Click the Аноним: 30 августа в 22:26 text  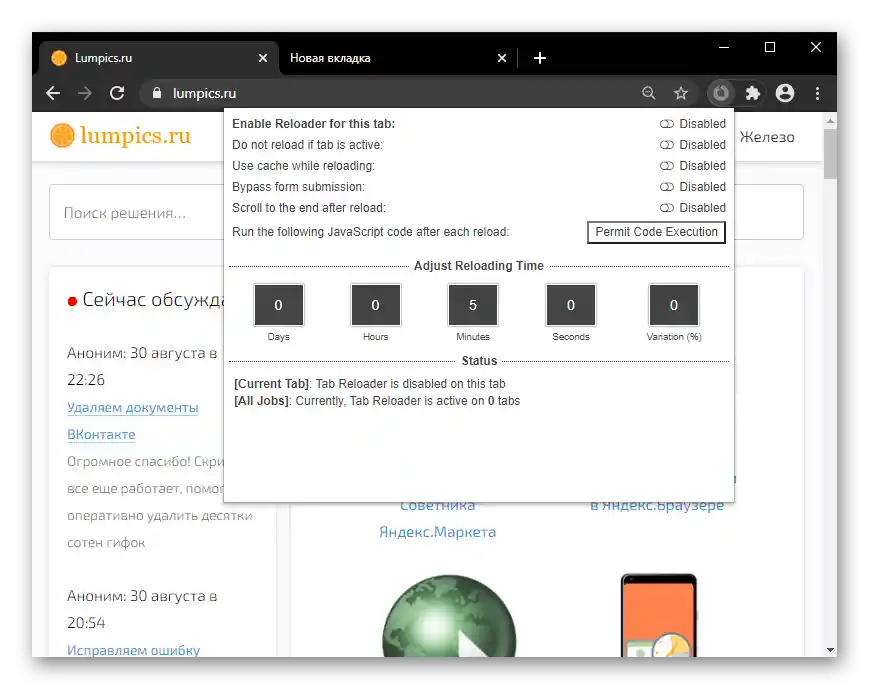tap(142, 366)
